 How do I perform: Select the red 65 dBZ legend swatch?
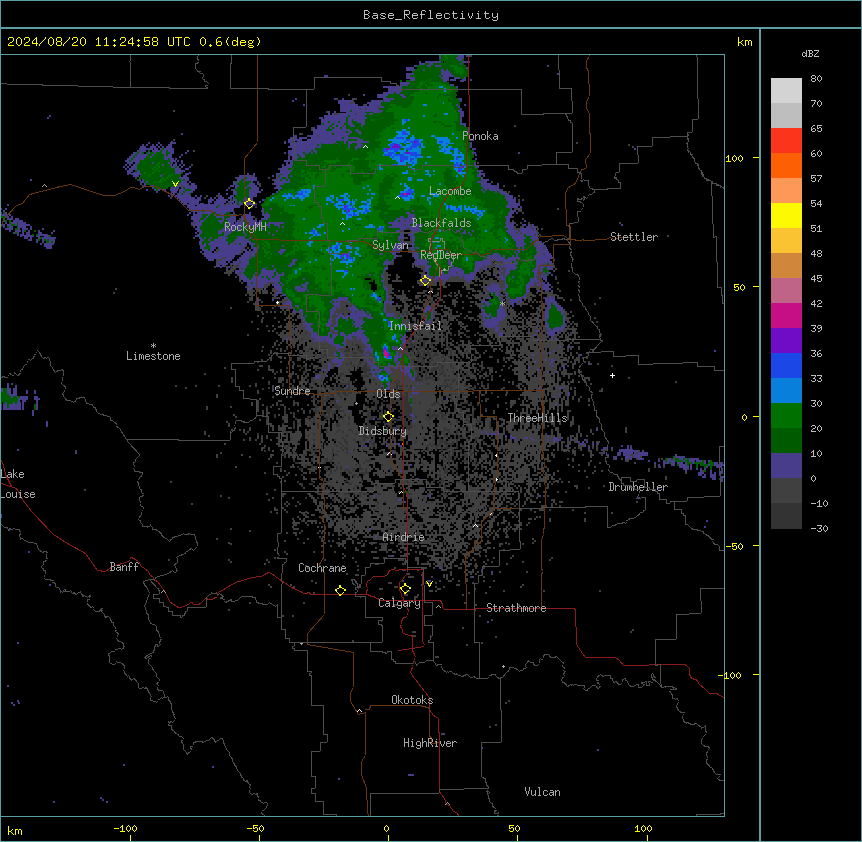click(x=786, y=140)
